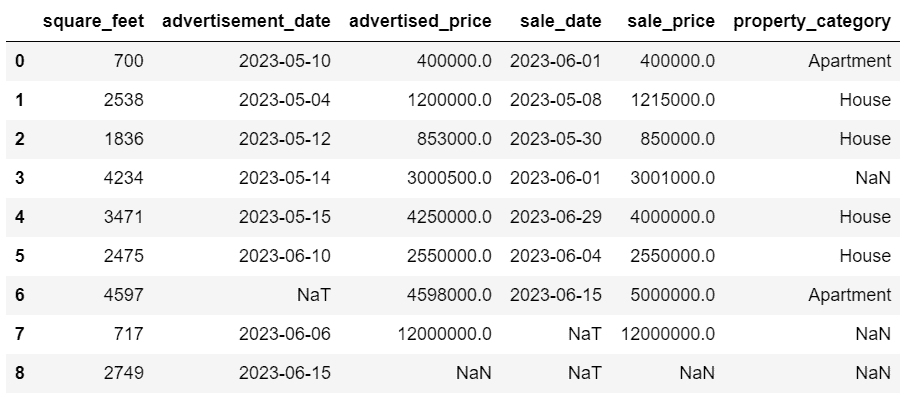The image size is (906, 405).
Task: Click advertised price 12000000.0
Action: (x=438, y=334)
